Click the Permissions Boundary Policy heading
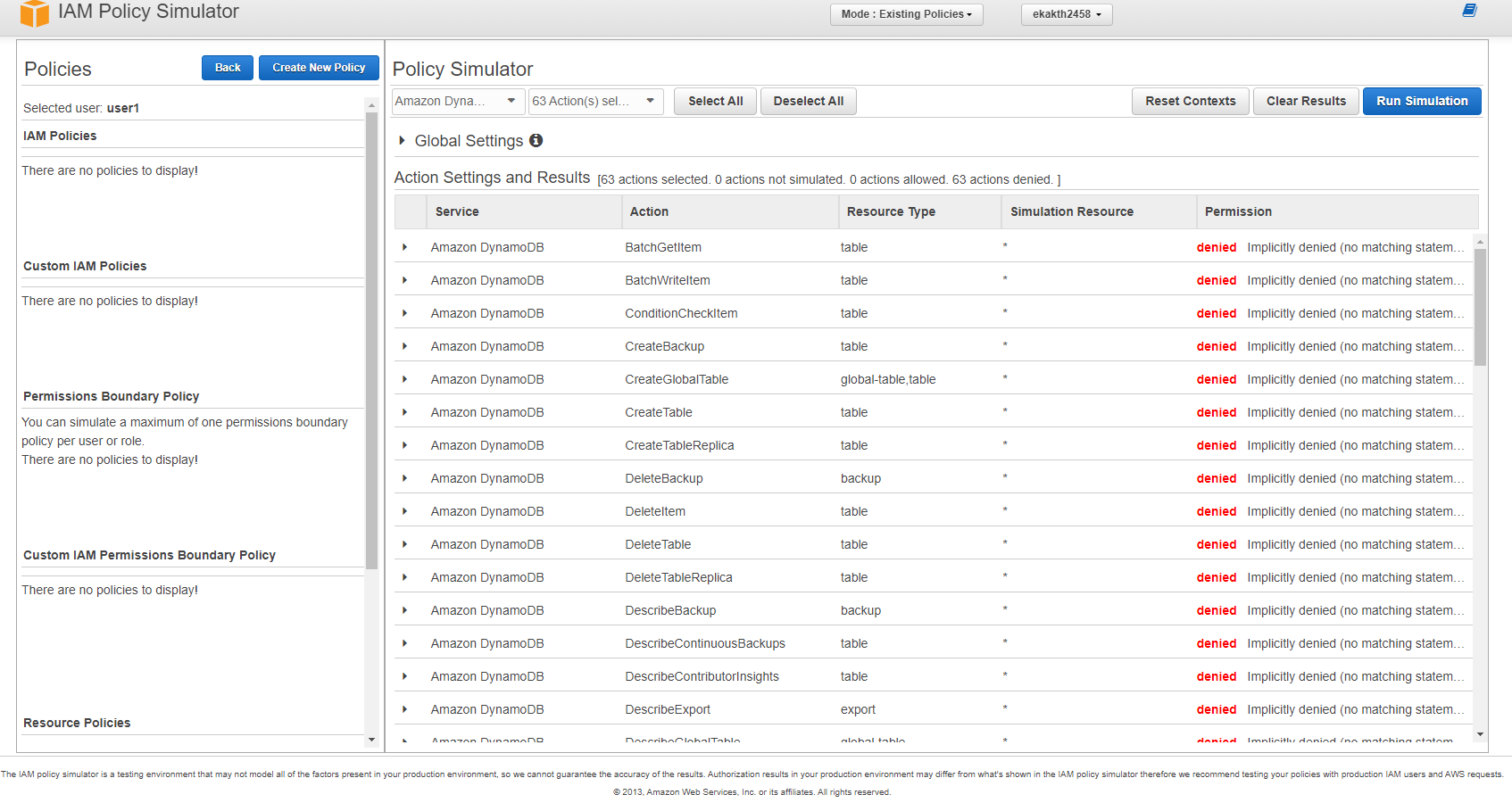1512x803 pixels. tap(111, 396)
